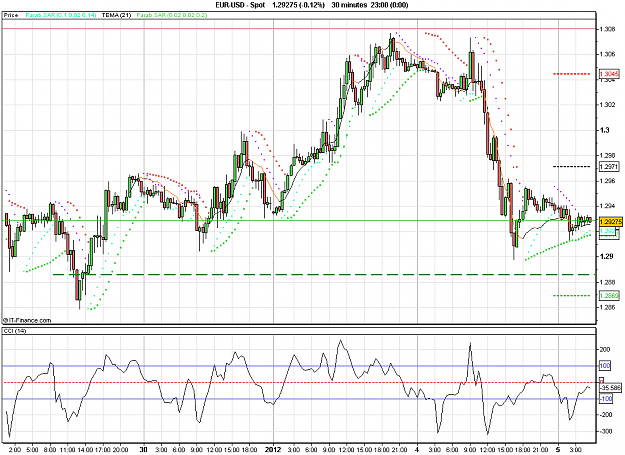Screen dimensions: 625x455
Task: Click the green dotted line beside 1.2869
Action: pos(572,296)
